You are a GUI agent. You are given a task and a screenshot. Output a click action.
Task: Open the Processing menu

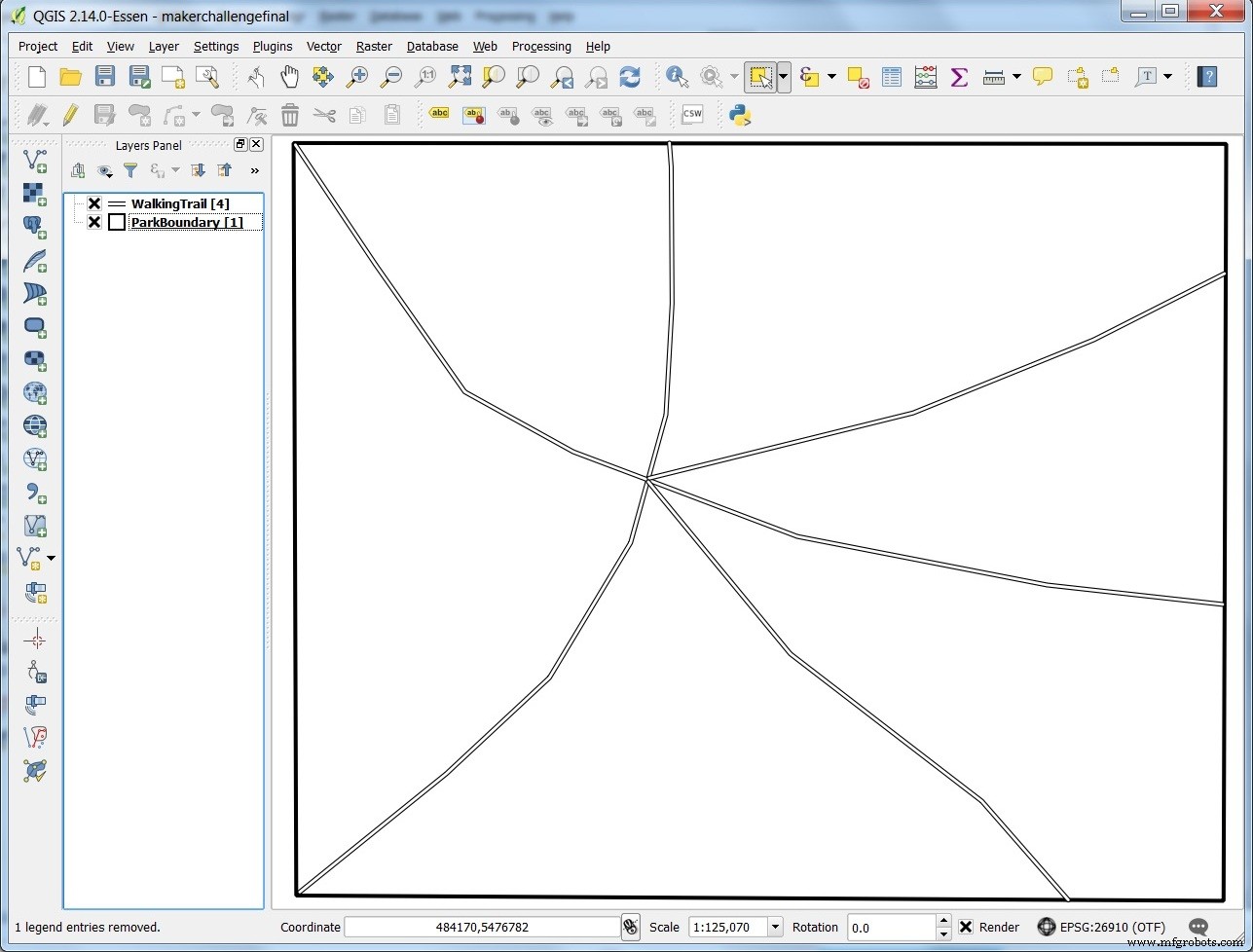pos(541,46)
